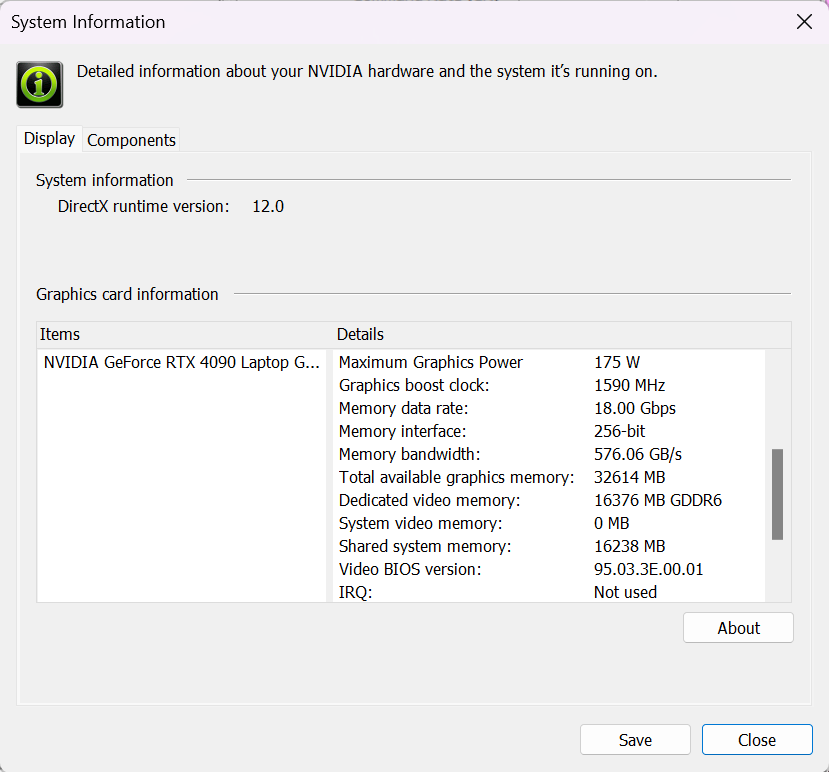Click the Close button at bottom

coord(756,740)
